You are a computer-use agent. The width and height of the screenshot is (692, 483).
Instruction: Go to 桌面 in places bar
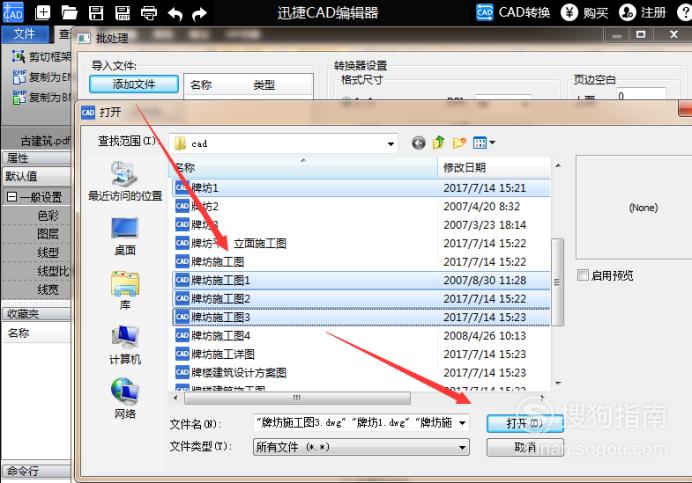[x=125, y=236]
